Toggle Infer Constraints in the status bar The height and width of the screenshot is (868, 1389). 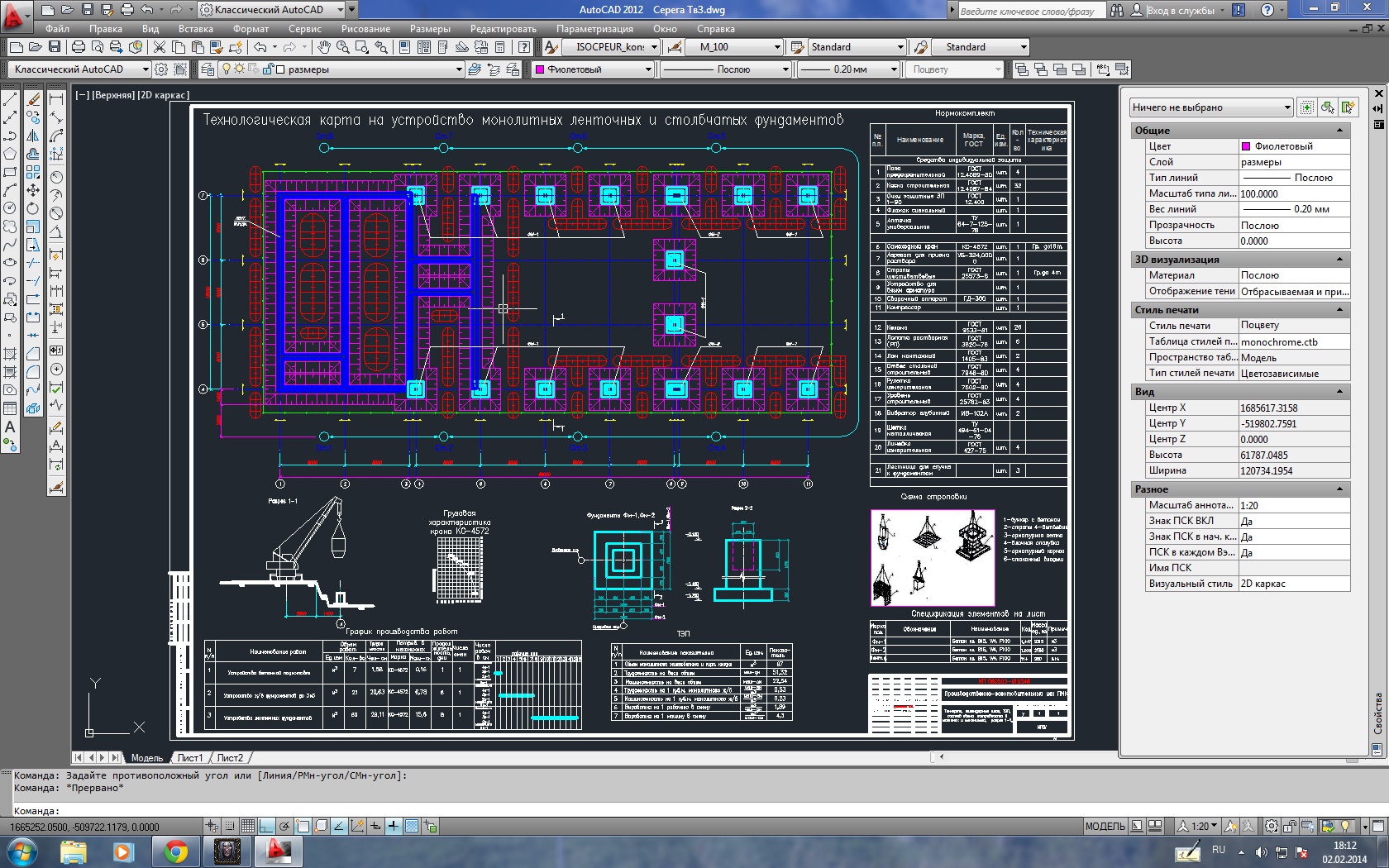(x=212, y=826)
